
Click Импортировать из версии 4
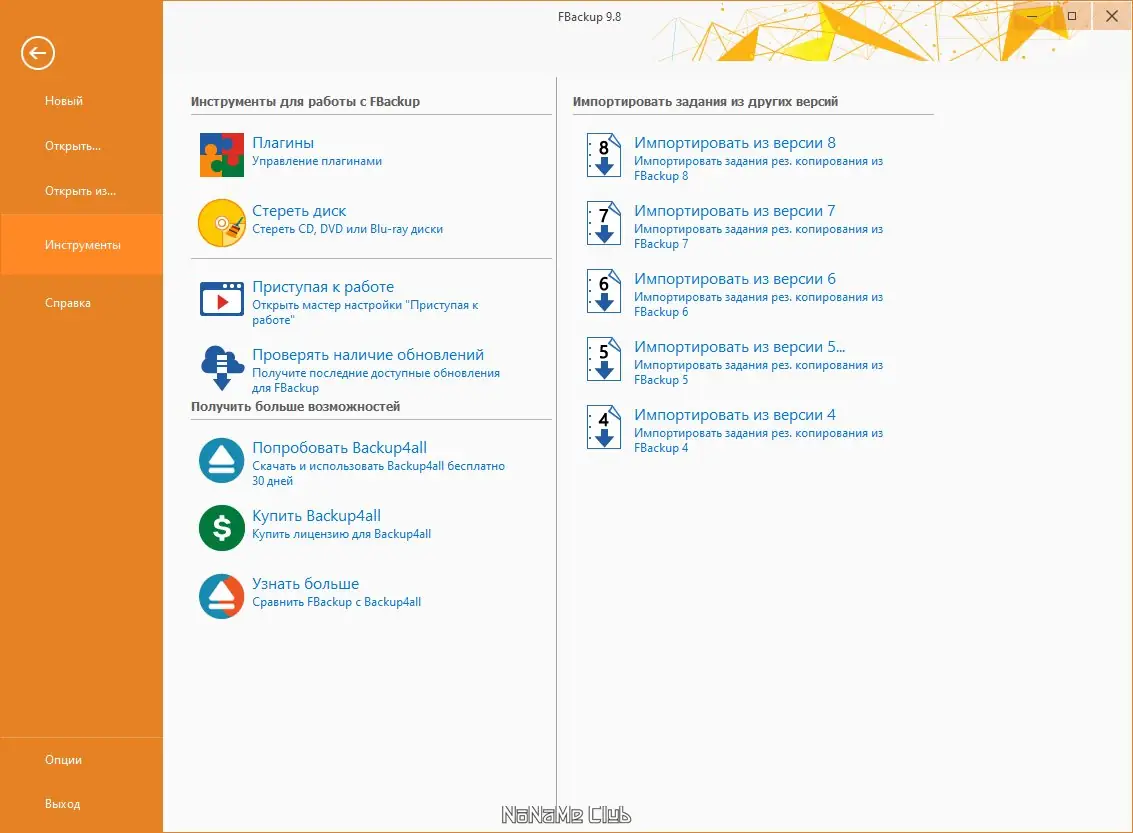[x=735, y=414]
